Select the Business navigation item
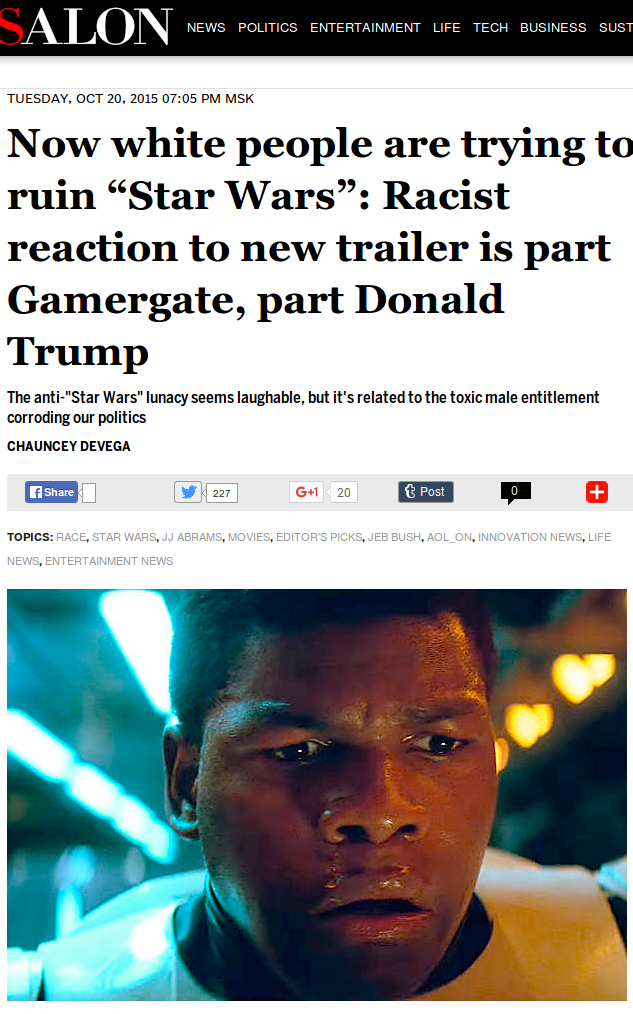 pyautogui.click(x=553, y=28)
